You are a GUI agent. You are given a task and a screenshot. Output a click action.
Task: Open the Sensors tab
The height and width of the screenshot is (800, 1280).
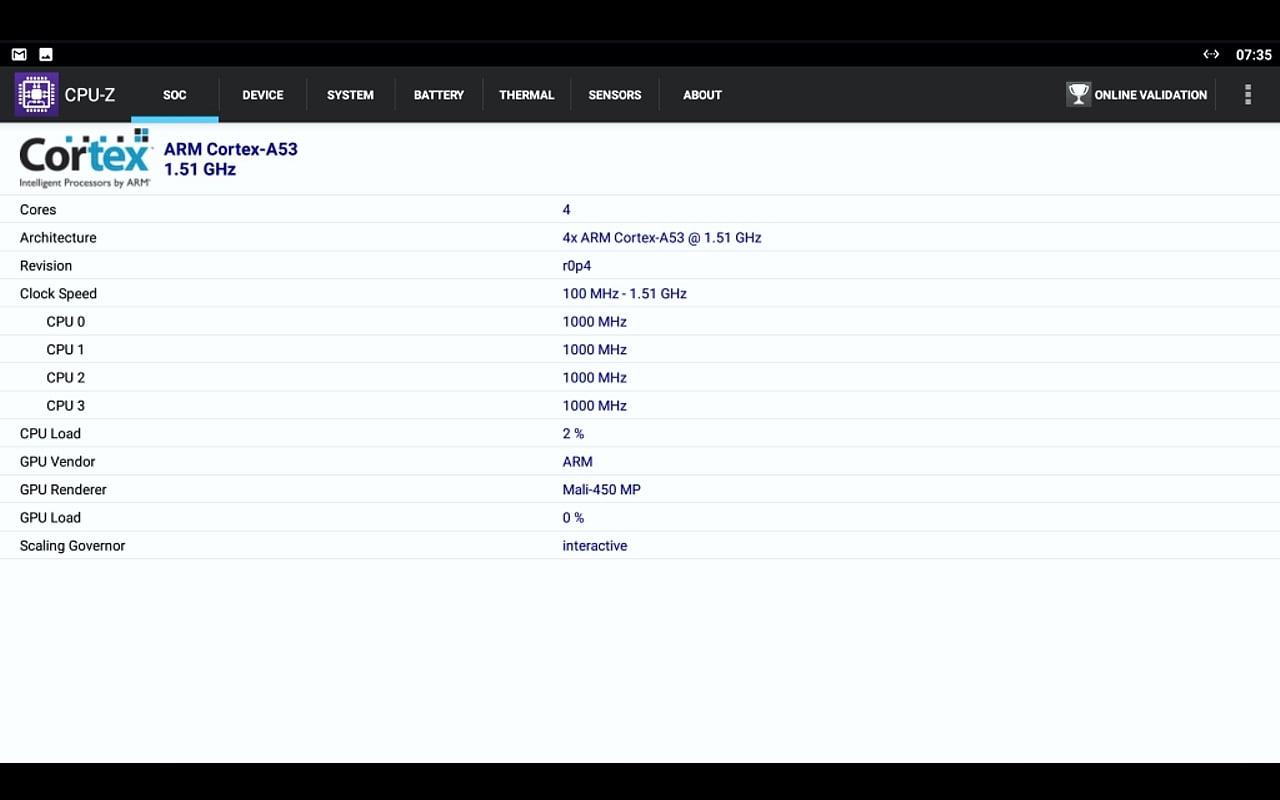pyautogui.click(x=615, y=95)
